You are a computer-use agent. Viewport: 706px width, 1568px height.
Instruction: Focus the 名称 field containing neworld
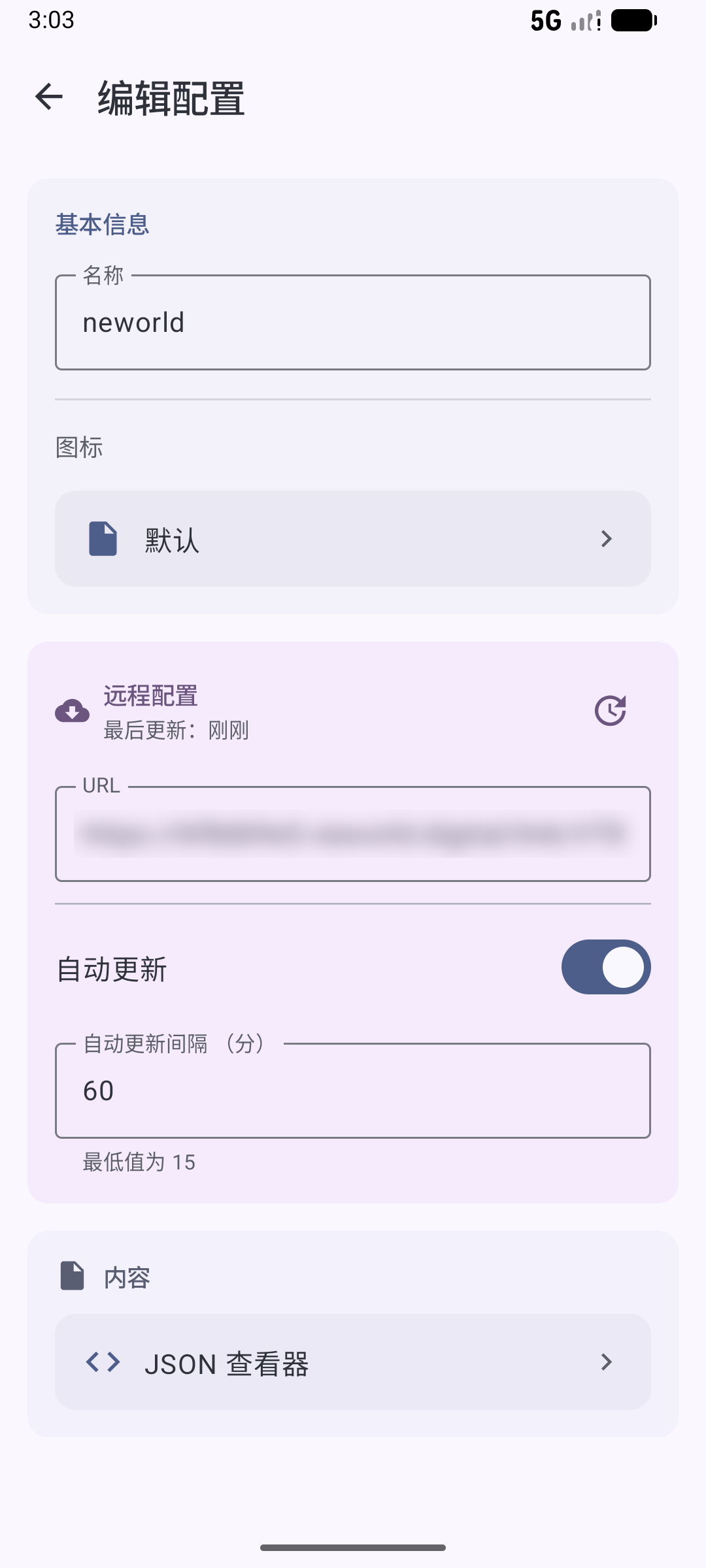tap(353, 323)
